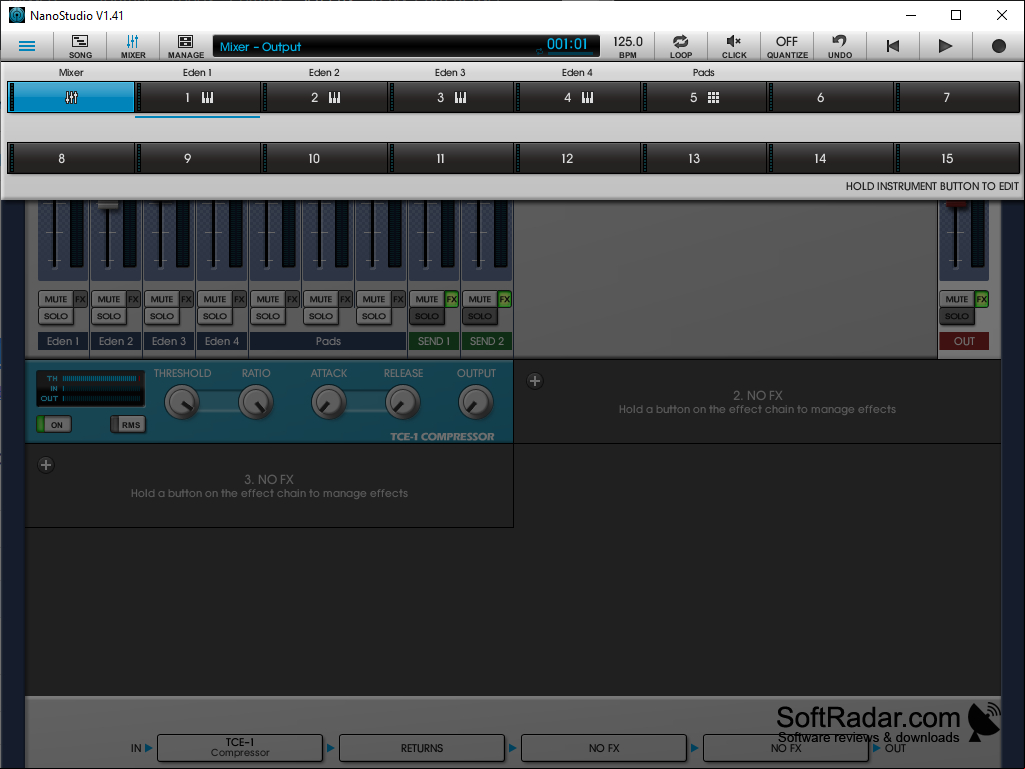
Task: Start recording with the Record button
Action: point(998,46)
